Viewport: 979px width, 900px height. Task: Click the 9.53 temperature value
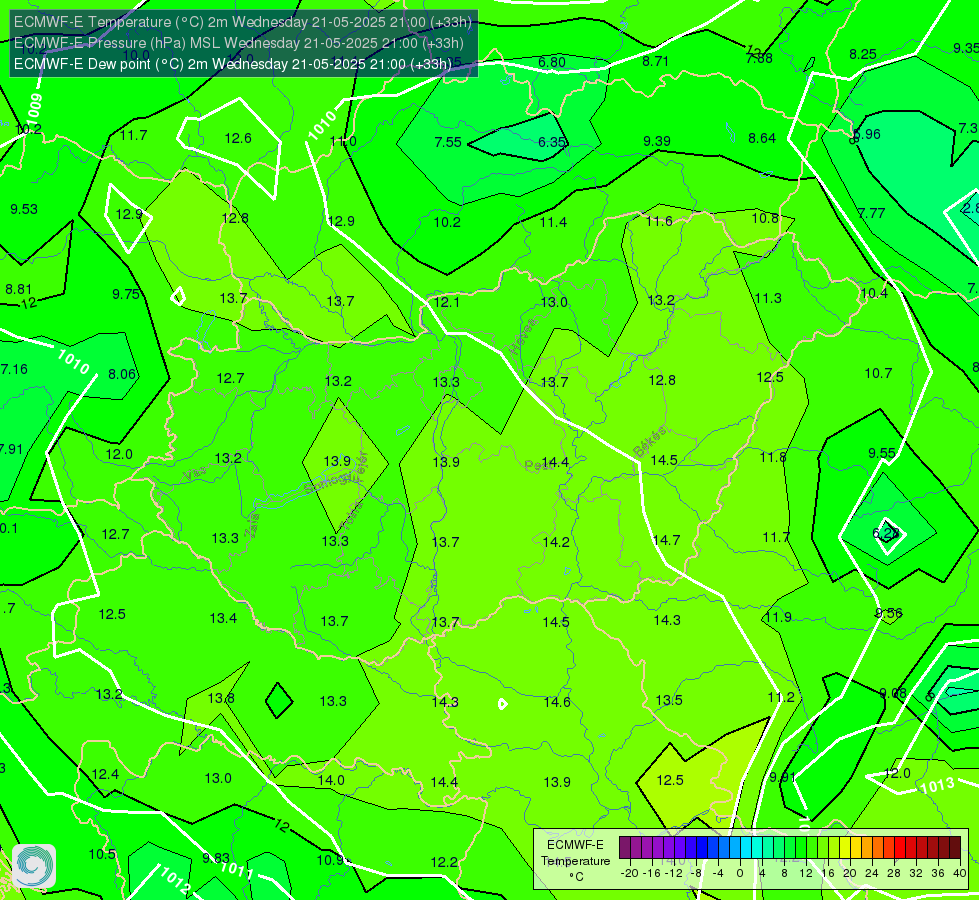24,209
